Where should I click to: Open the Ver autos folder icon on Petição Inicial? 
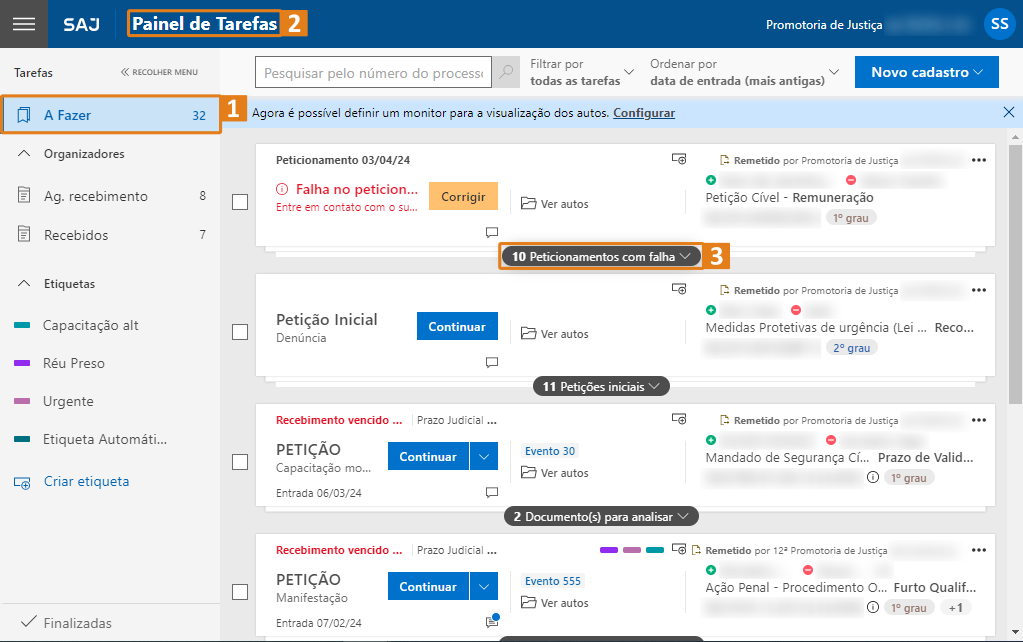528,333
